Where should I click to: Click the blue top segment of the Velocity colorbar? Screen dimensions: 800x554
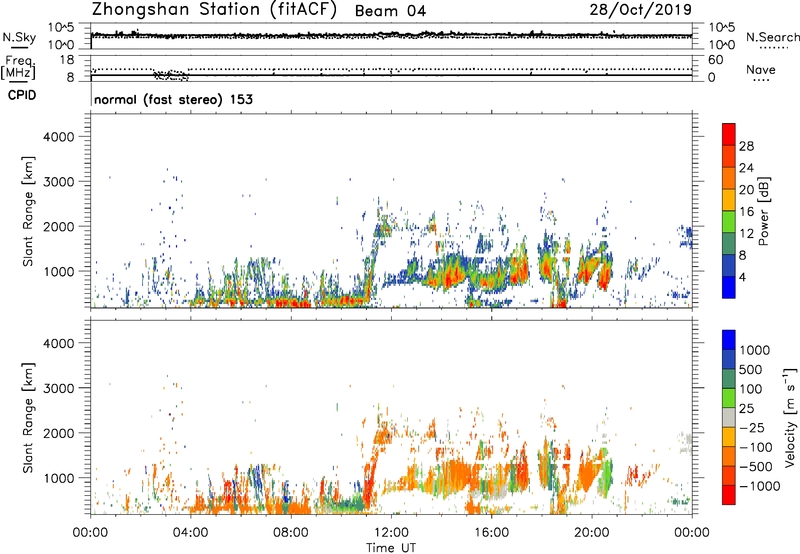pyautogui.click(x=729, y=340)
